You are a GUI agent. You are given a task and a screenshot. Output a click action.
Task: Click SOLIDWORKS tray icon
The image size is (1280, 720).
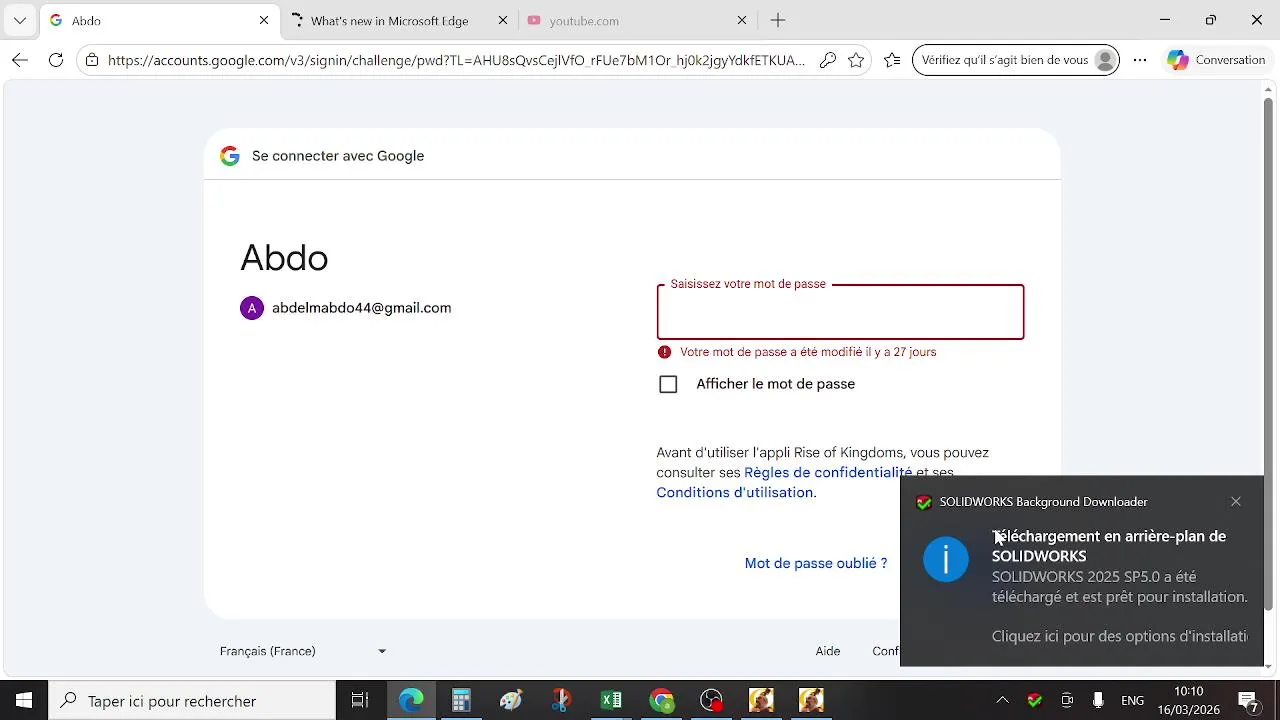(1035, 701)
